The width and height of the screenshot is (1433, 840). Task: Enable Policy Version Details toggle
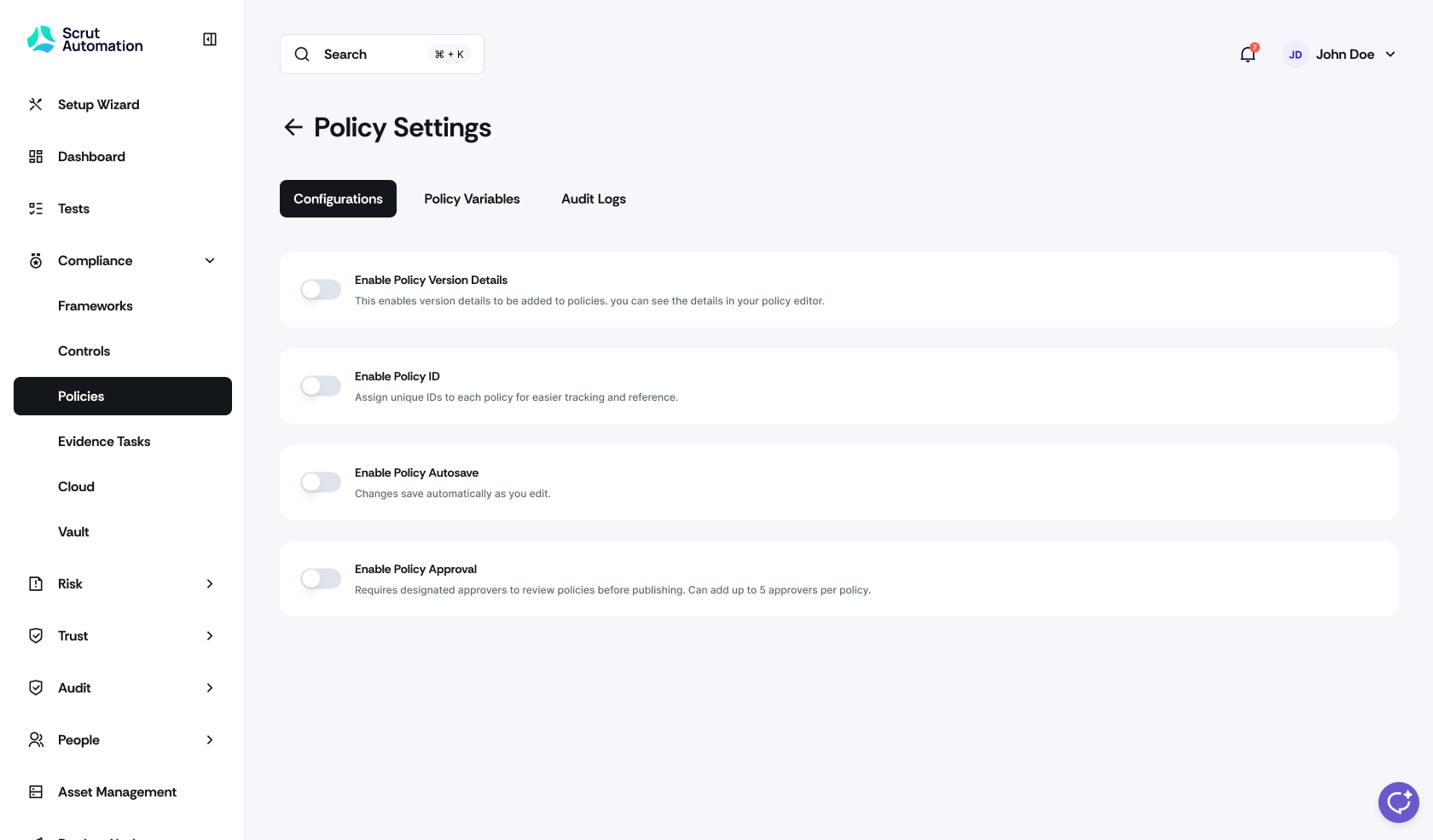point(321,290)
